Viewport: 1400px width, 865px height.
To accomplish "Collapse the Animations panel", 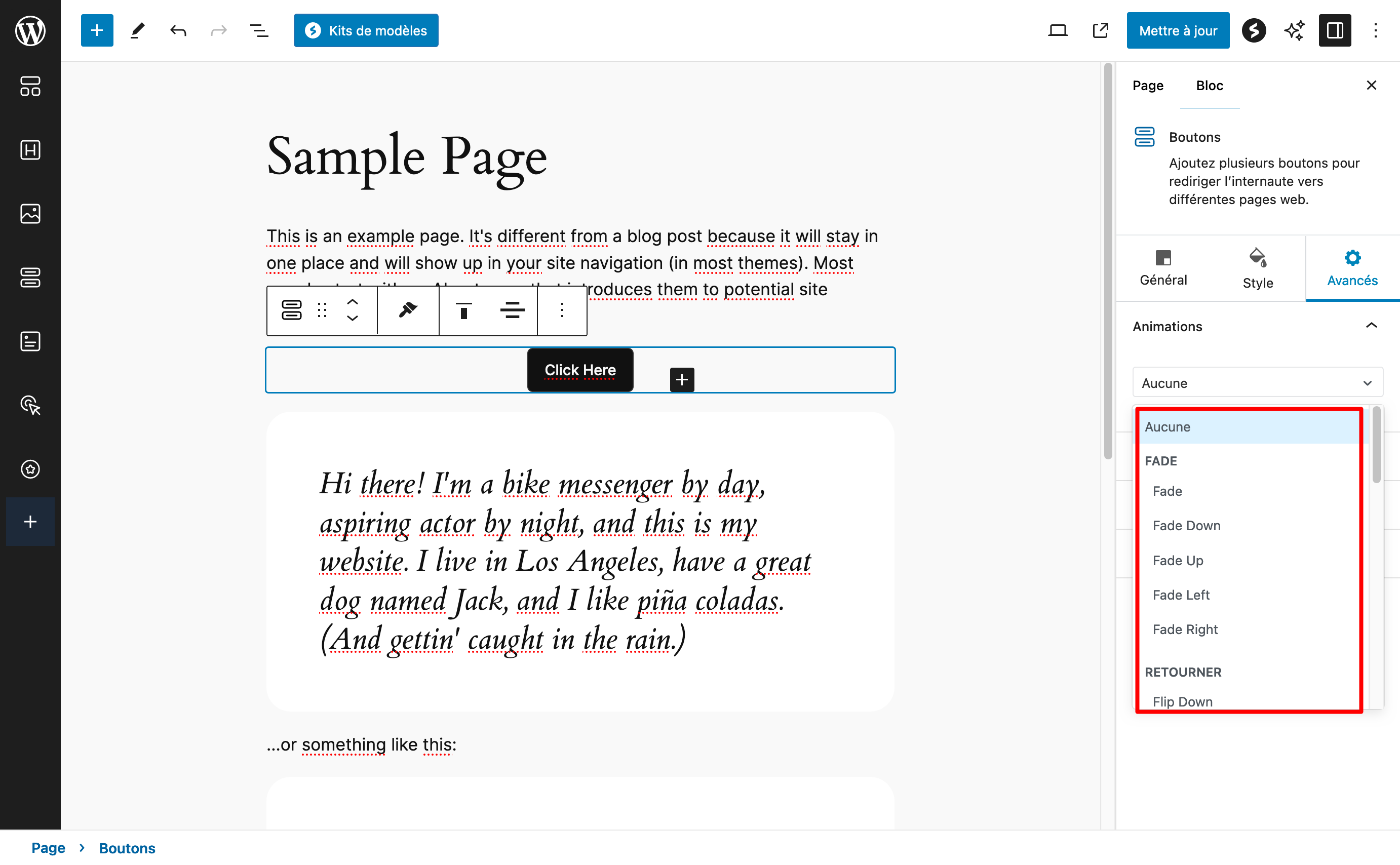I will (x=1371, y=326).
